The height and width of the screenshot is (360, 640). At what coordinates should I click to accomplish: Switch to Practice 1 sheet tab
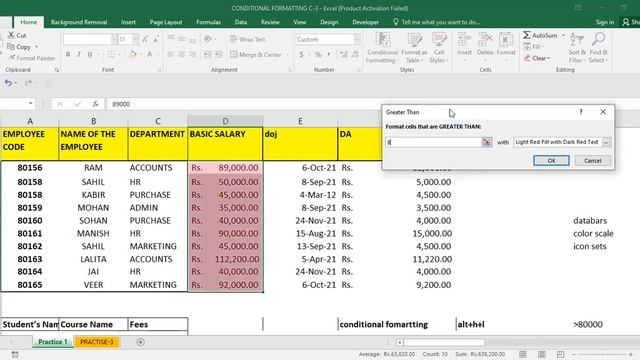click(x=53, y=342)
